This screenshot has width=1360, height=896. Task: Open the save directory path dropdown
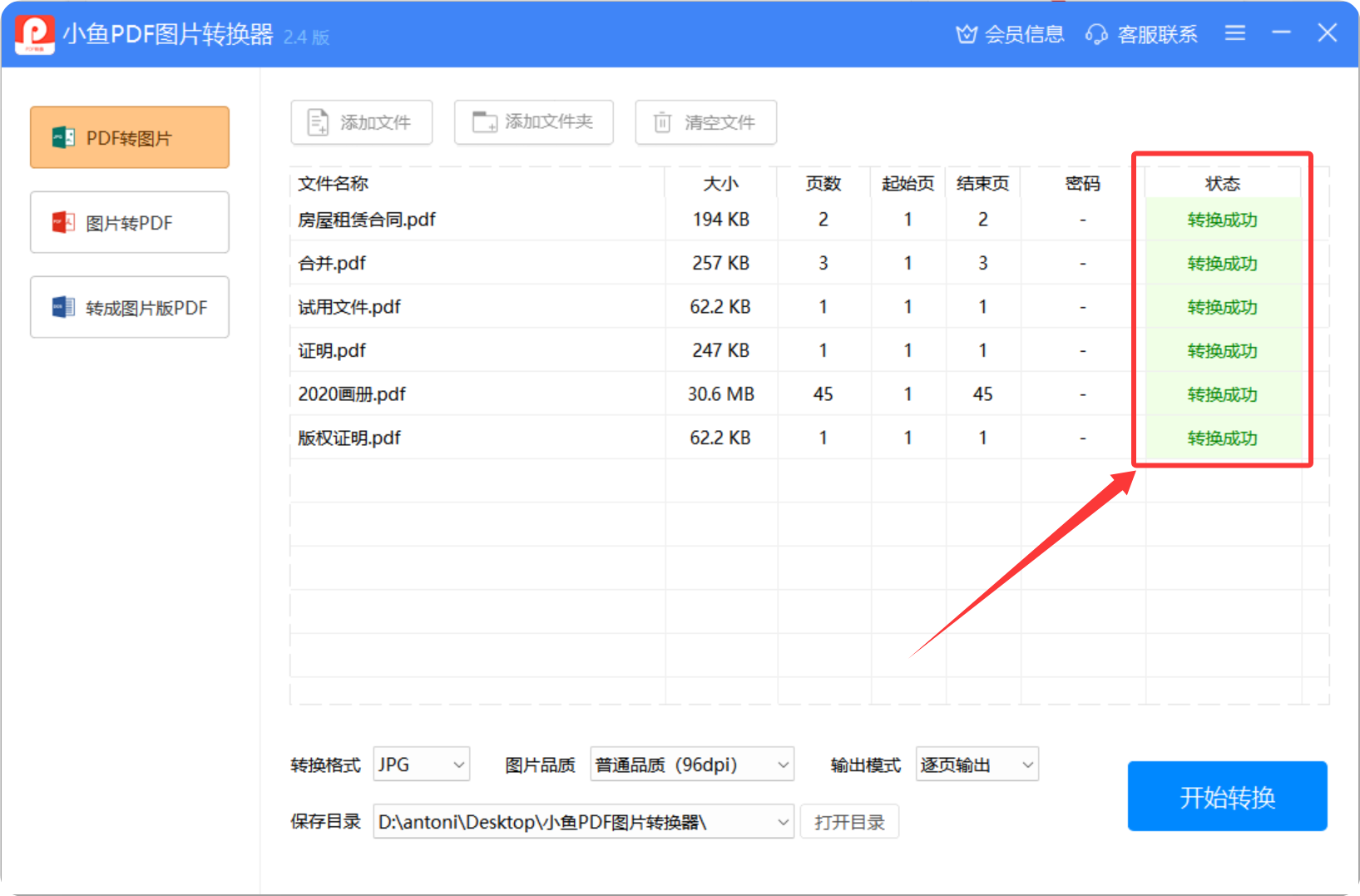click(583, 822)
